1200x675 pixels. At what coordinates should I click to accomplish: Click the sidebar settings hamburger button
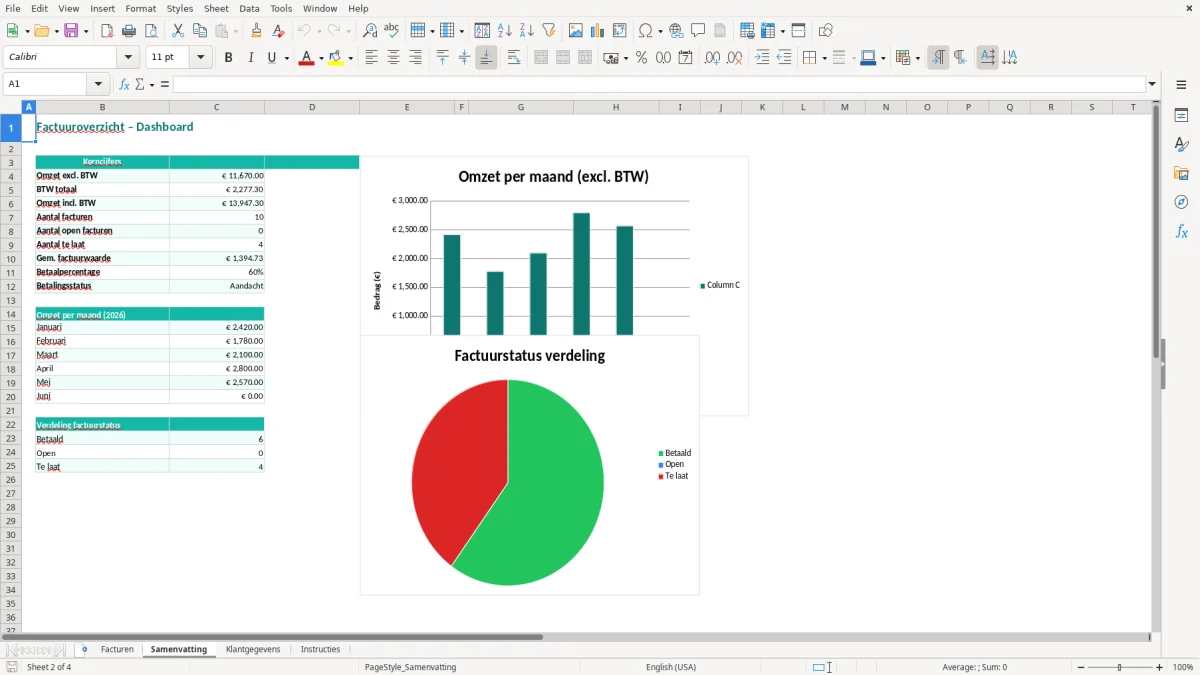coord(1182,85)
